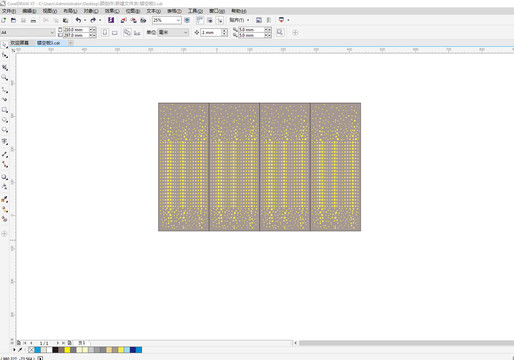Click the Search content icon
The width and height of the screenshot is (514, 360).
pyautogui.click(x=111, y=20)
